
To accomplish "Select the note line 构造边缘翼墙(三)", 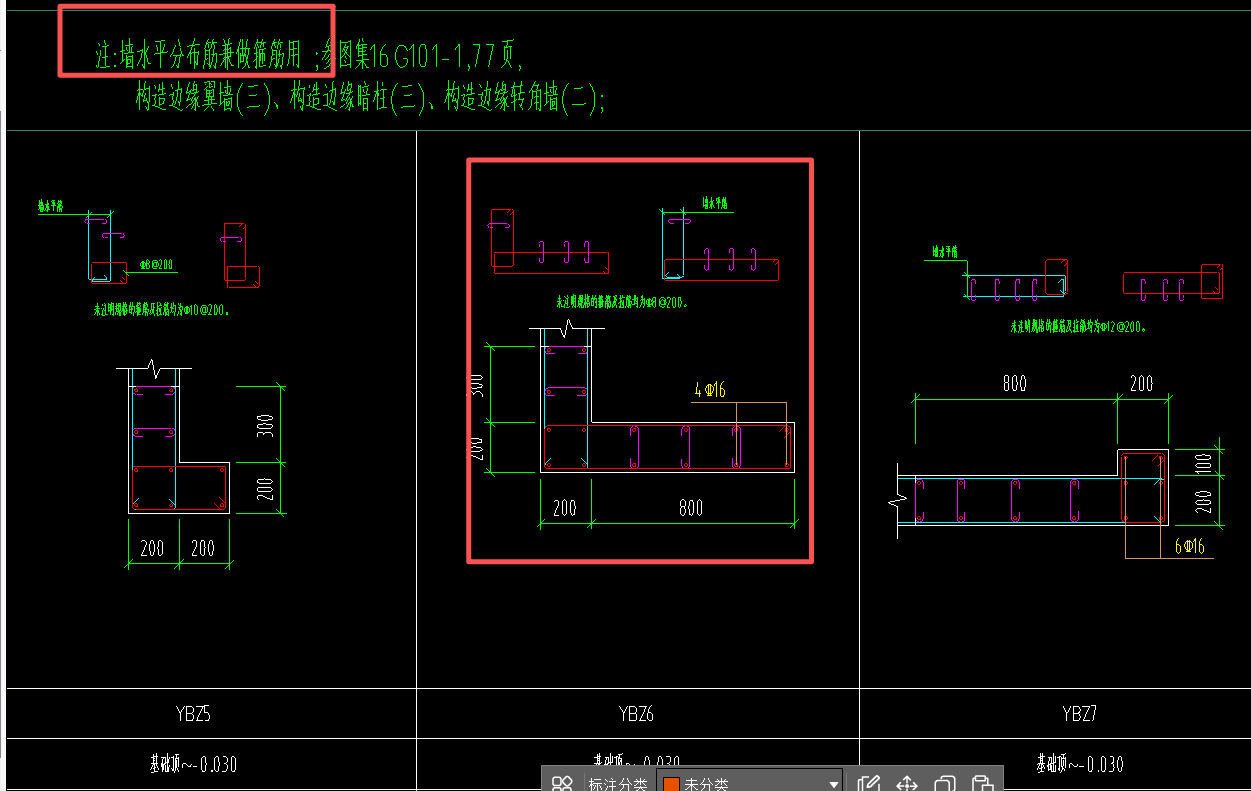I will [370, 98].
